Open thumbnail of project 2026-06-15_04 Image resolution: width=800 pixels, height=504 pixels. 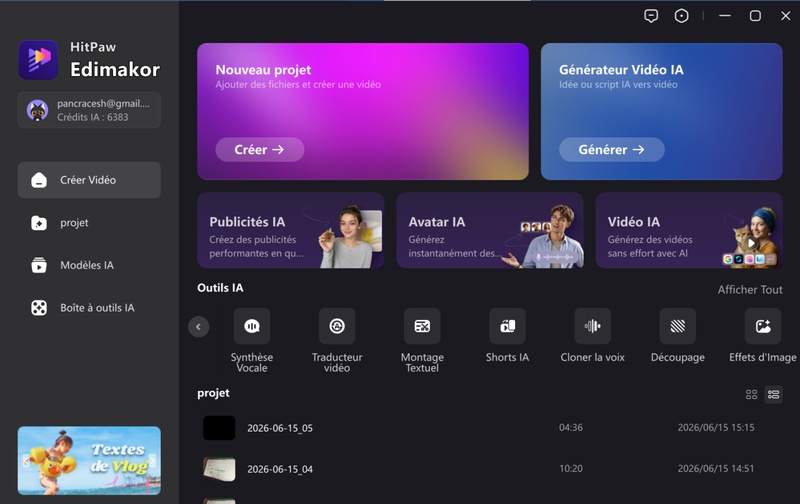tap(219, 469)
